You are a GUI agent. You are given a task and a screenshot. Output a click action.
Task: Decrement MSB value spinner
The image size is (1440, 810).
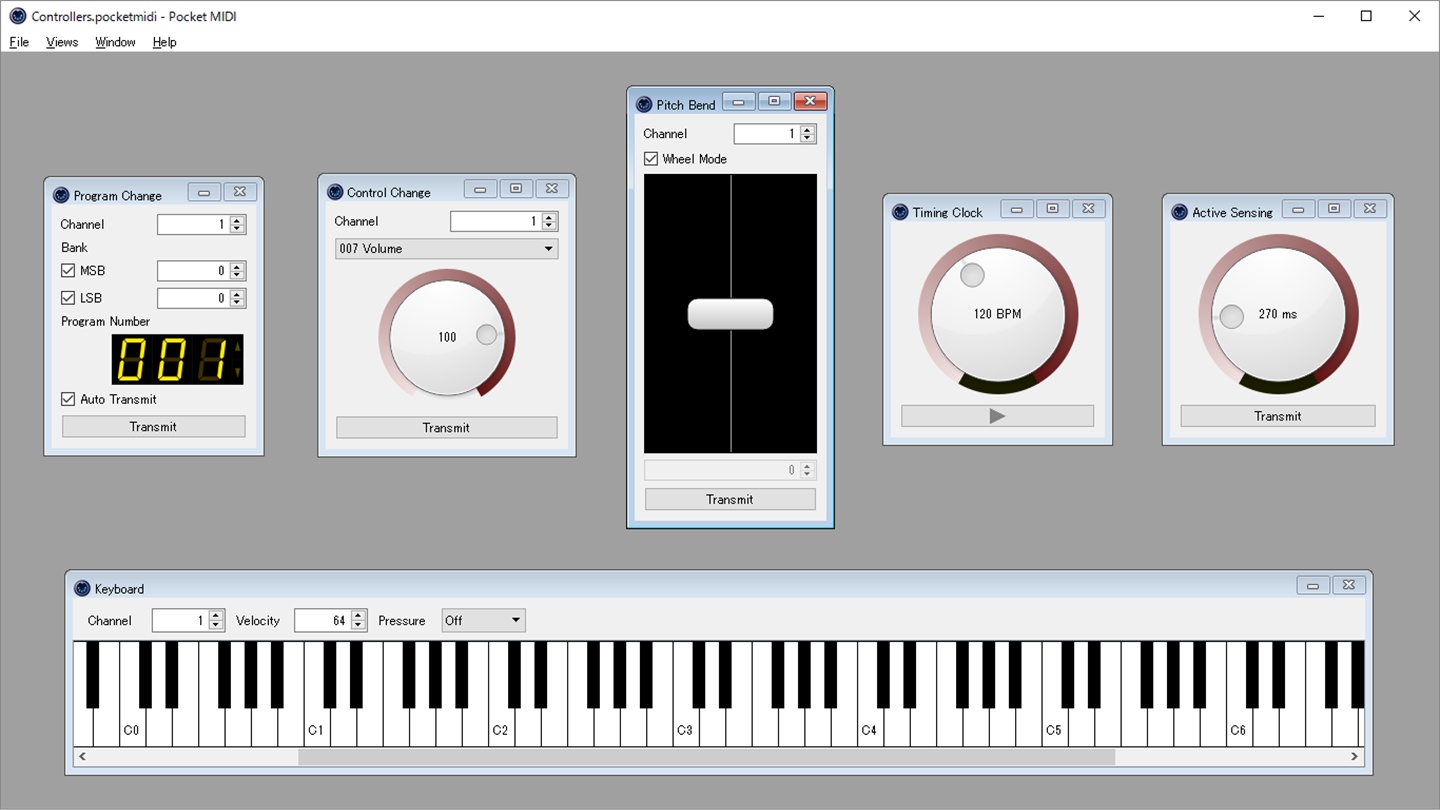[x=237, y=275]
